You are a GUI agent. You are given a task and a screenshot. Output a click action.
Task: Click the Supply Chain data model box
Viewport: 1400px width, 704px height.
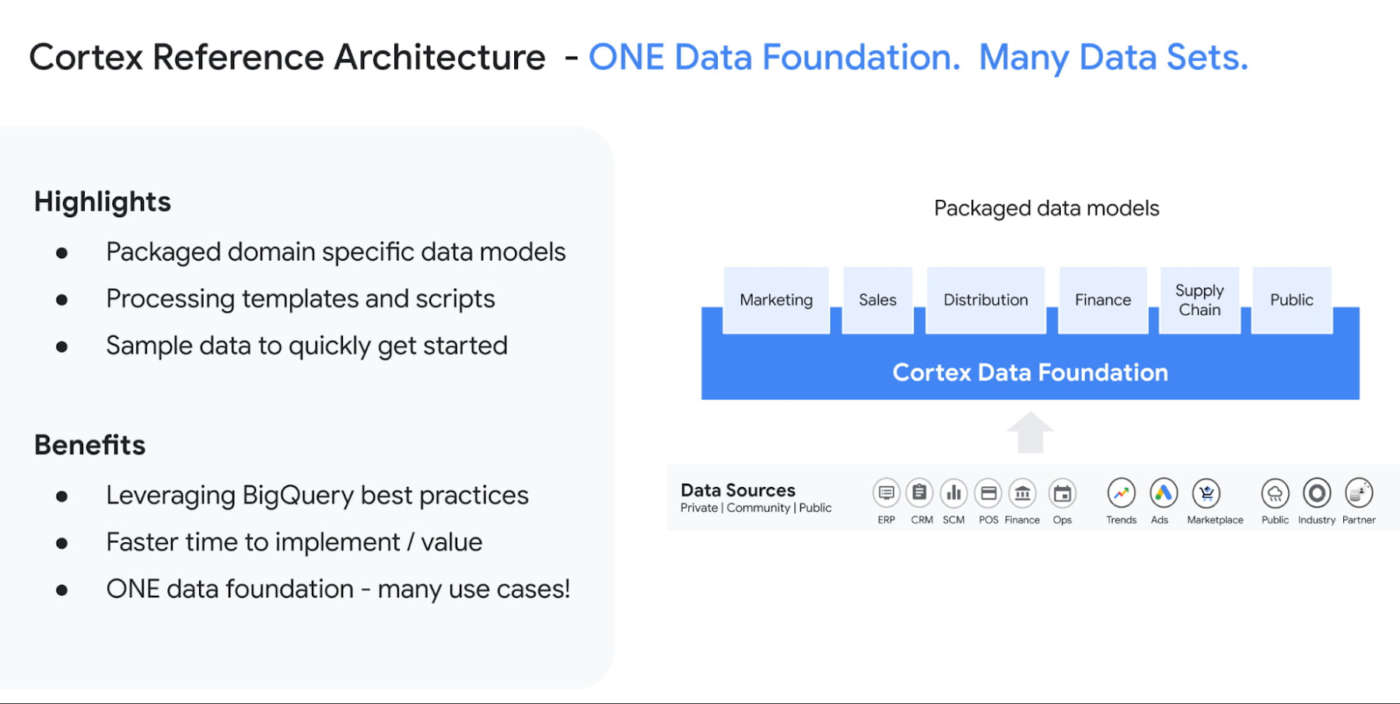coord(1199,299)
